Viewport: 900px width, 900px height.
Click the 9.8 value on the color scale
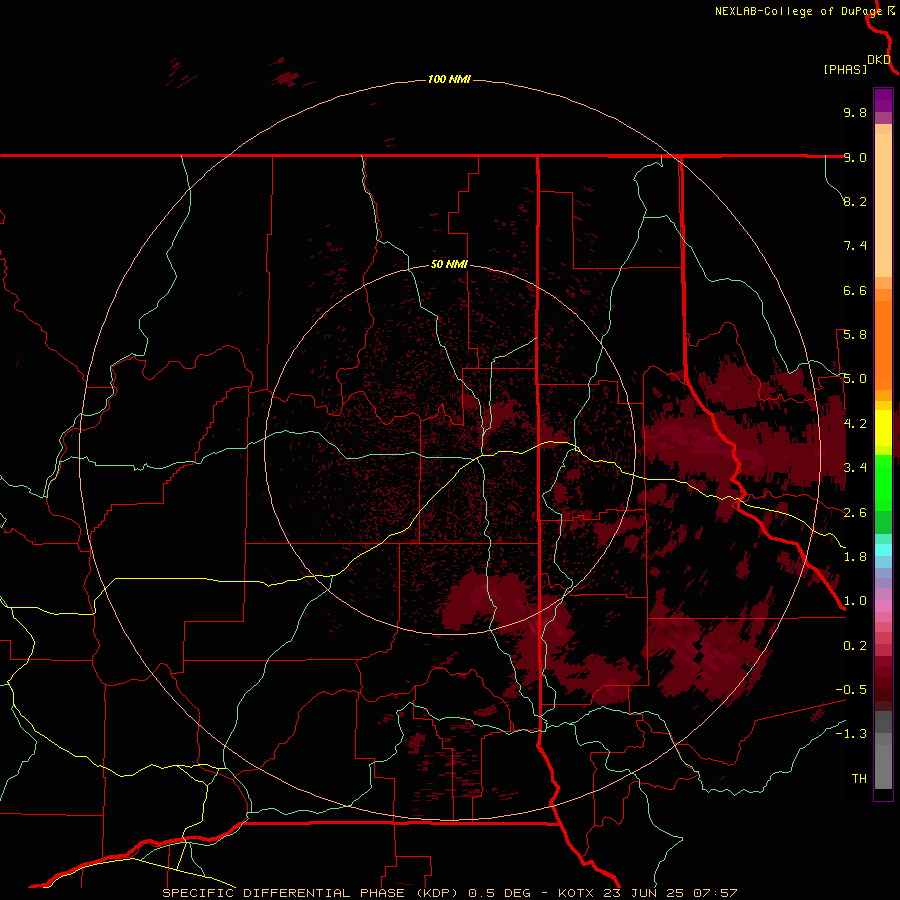pos(855,112)
